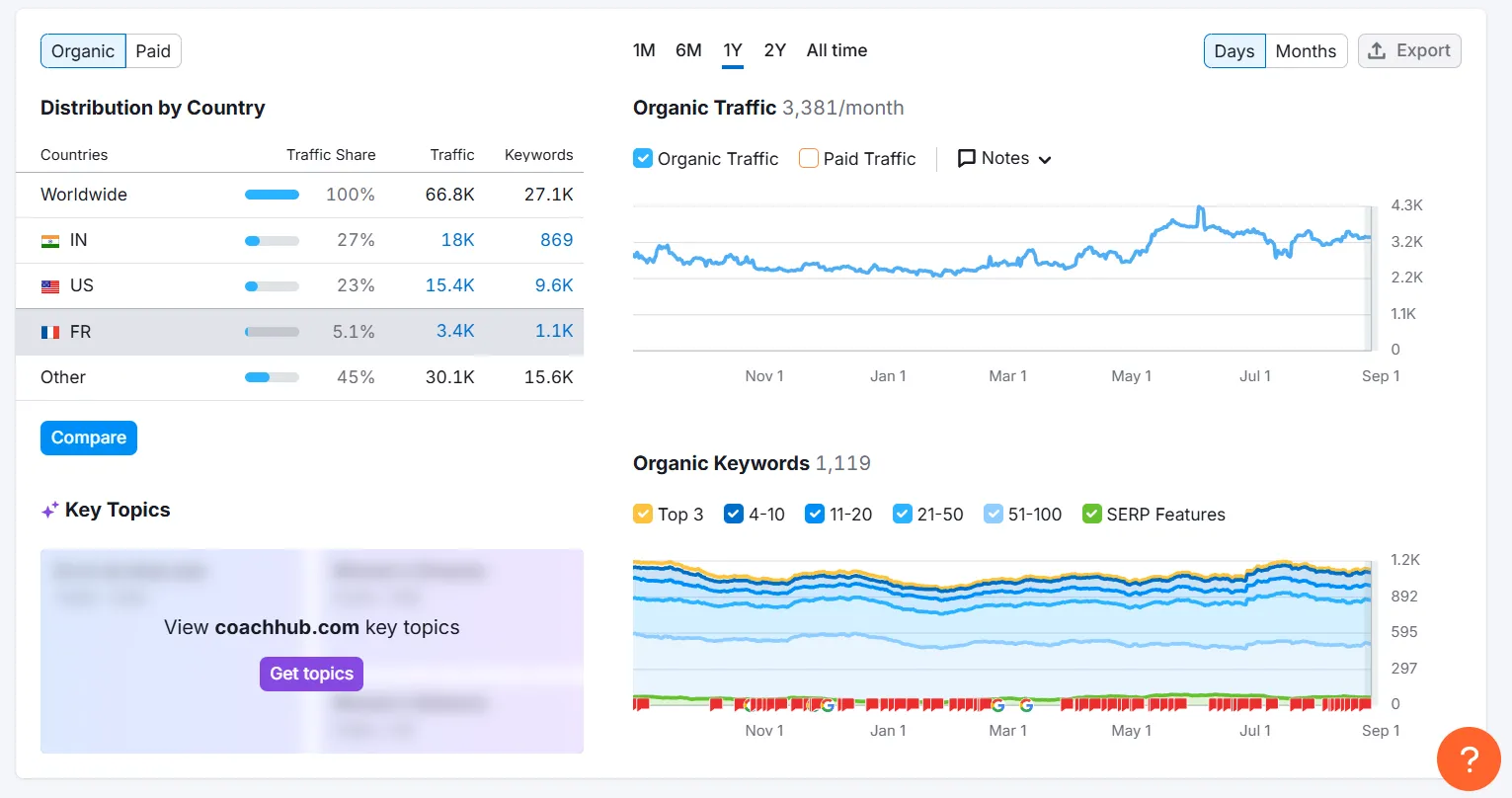Enable the Paid Traffic checkbox
1512x798 pixels.
809,158
